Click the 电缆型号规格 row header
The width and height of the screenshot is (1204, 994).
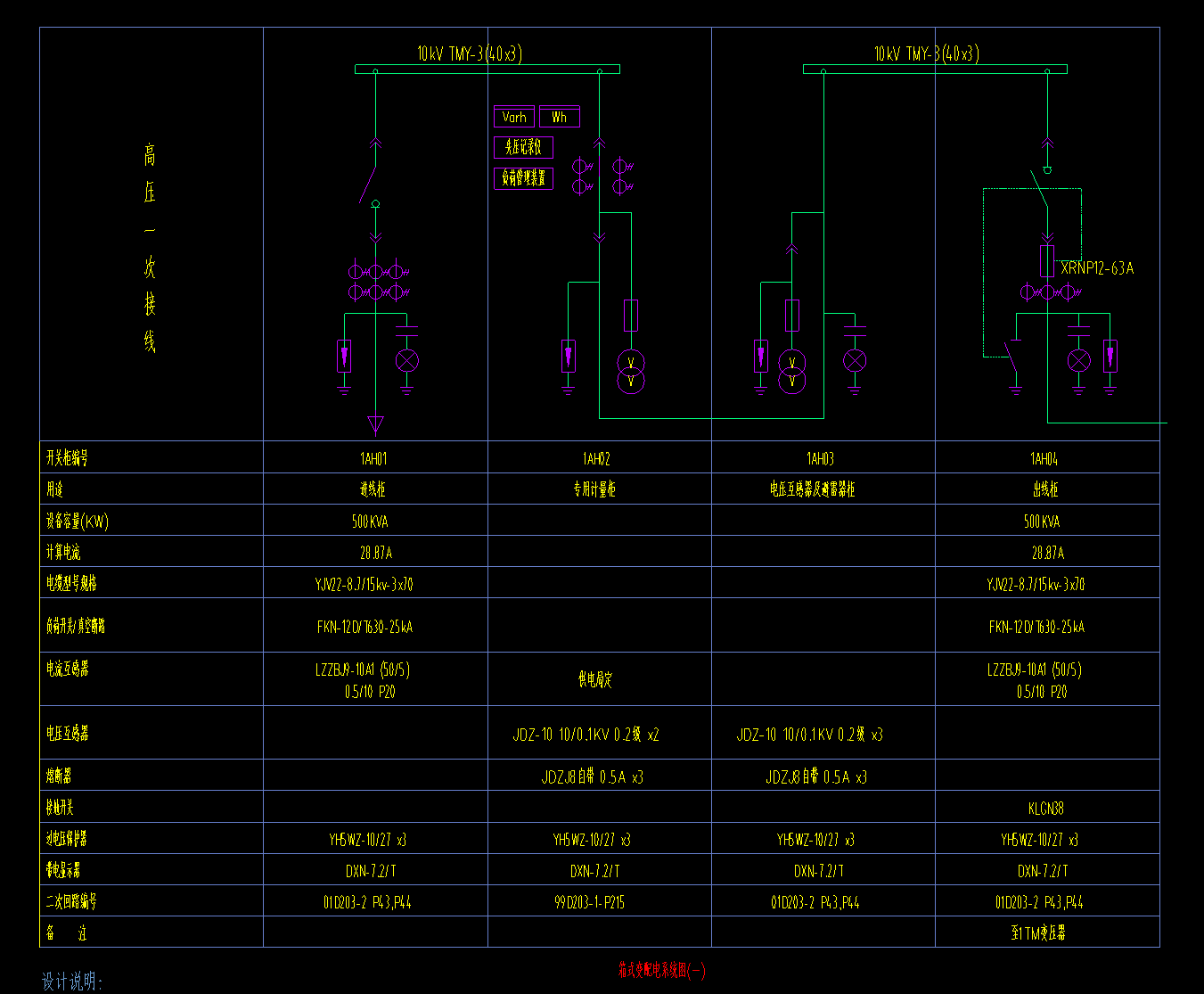[x=71, y=584]
